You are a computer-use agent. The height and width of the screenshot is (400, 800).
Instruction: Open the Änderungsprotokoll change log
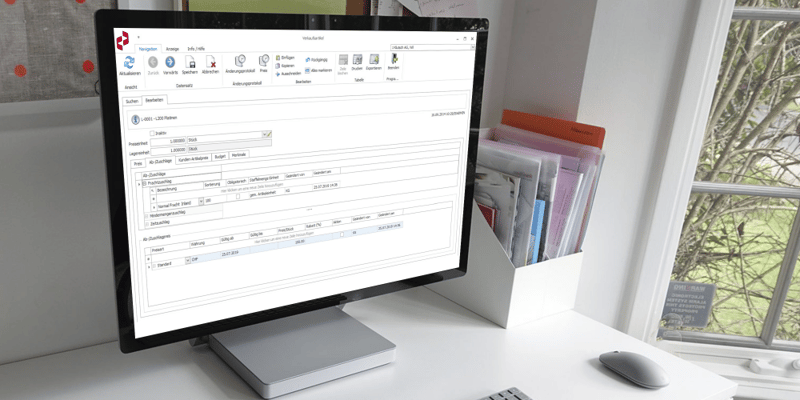(x=240, y=61)
